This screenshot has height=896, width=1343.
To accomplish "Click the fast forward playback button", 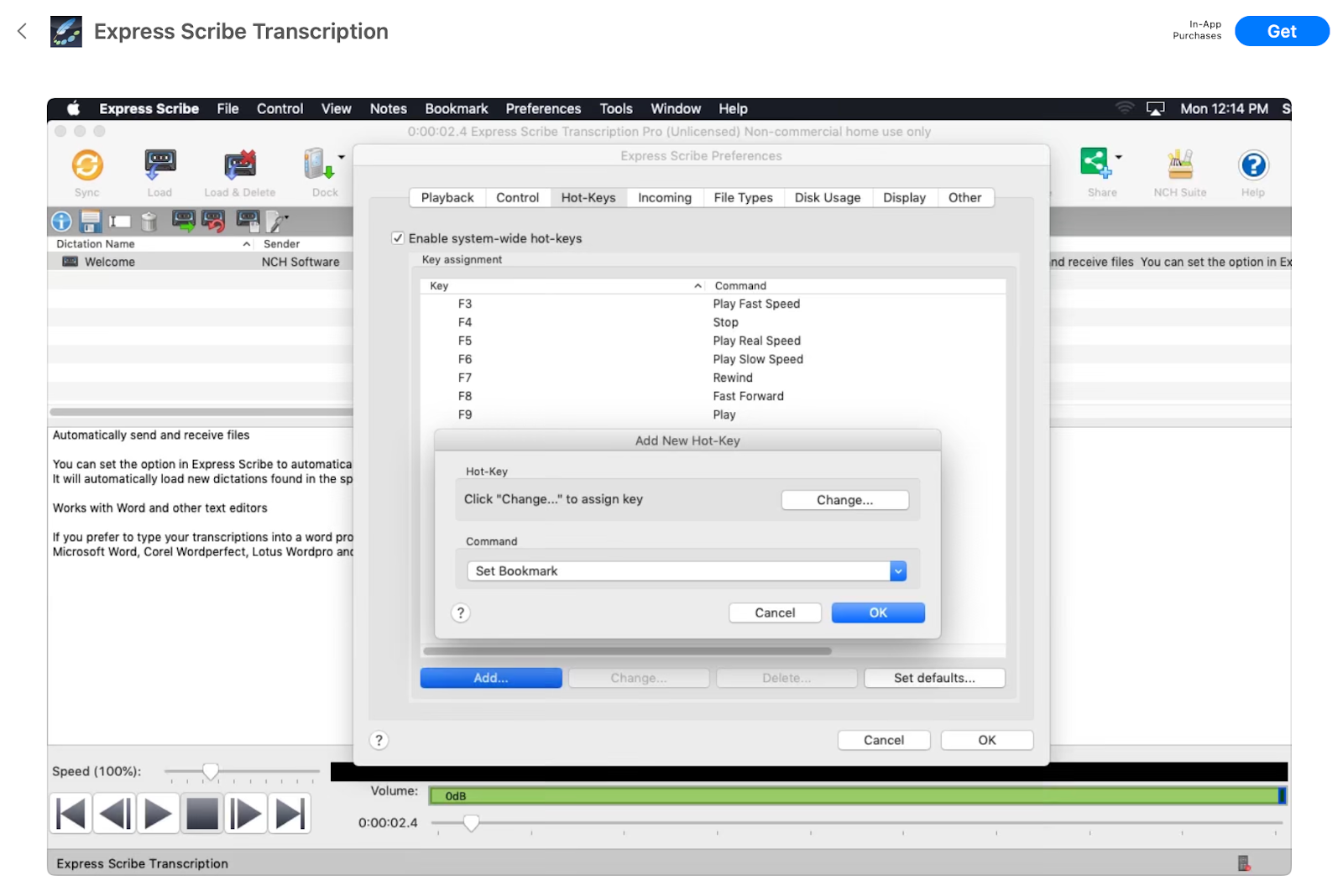I will point(246,814).
